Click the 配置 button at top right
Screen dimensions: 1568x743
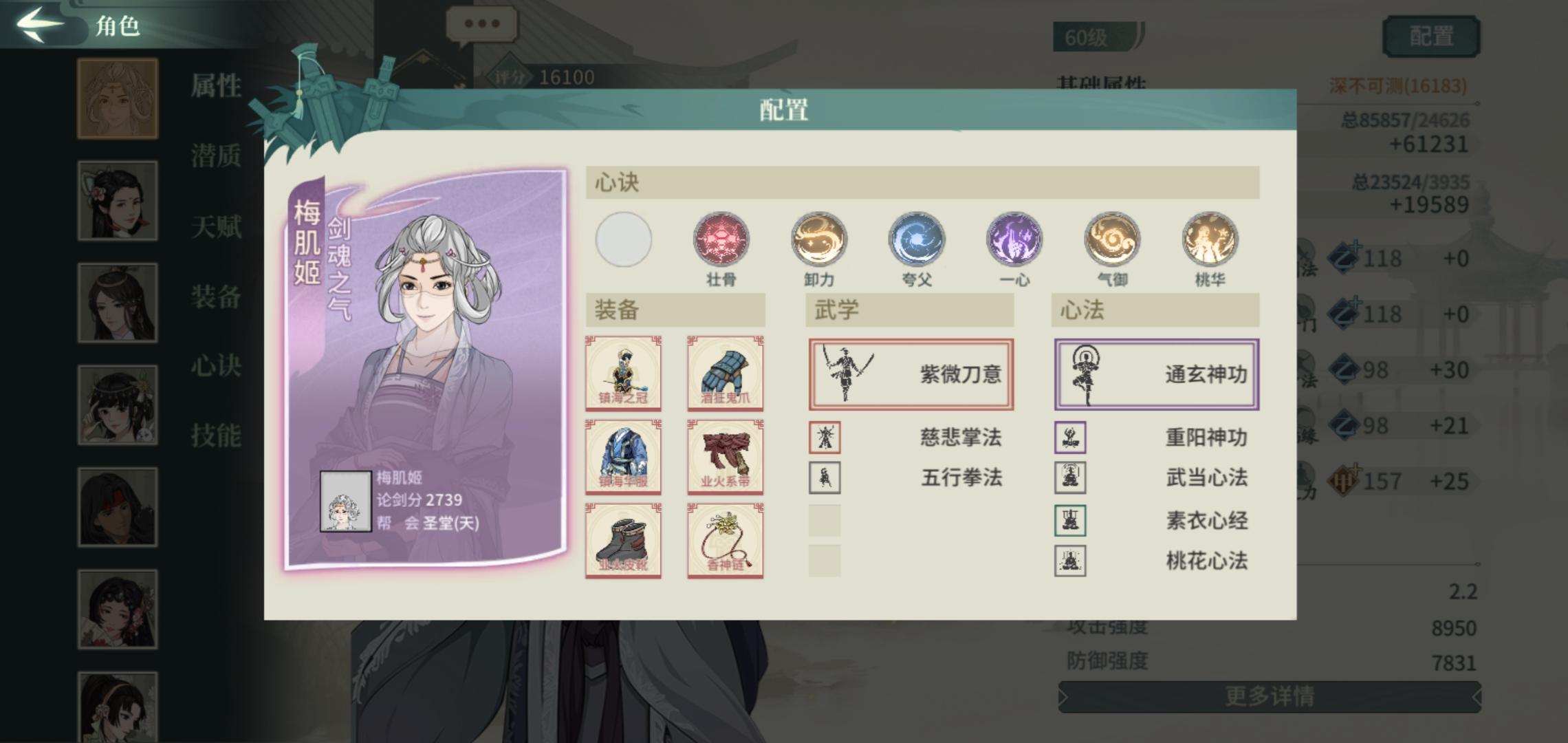[1431, 36]
